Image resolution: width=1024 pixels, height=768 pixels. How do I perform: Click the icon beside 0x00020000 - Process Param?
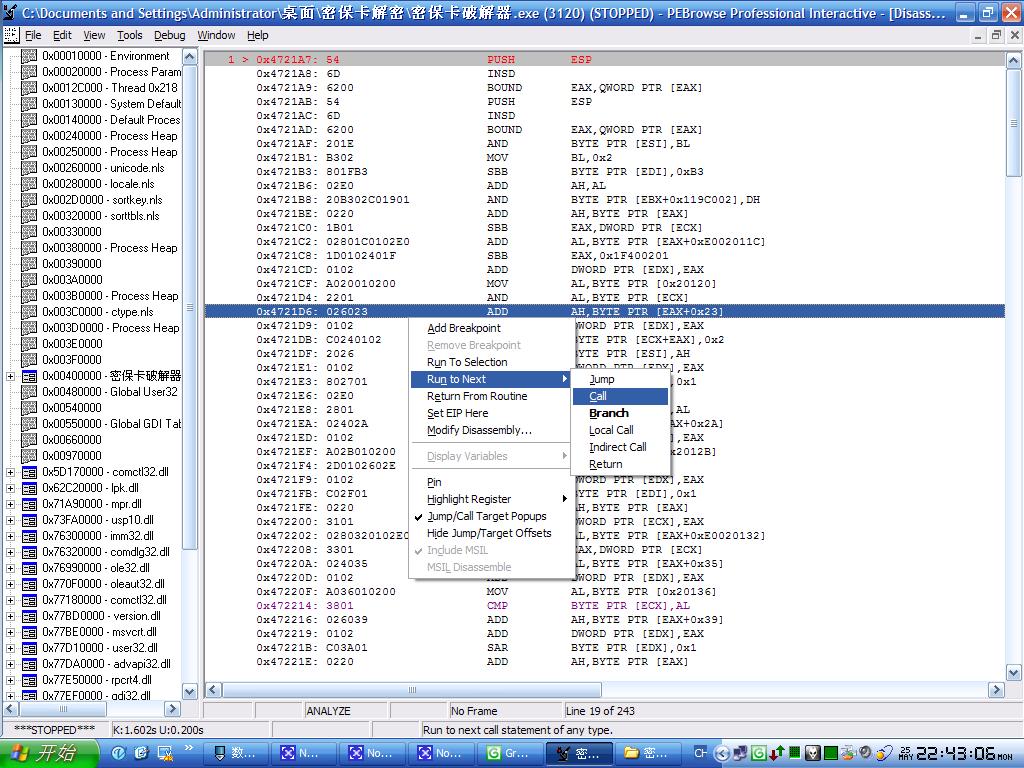tap(29, 72)
